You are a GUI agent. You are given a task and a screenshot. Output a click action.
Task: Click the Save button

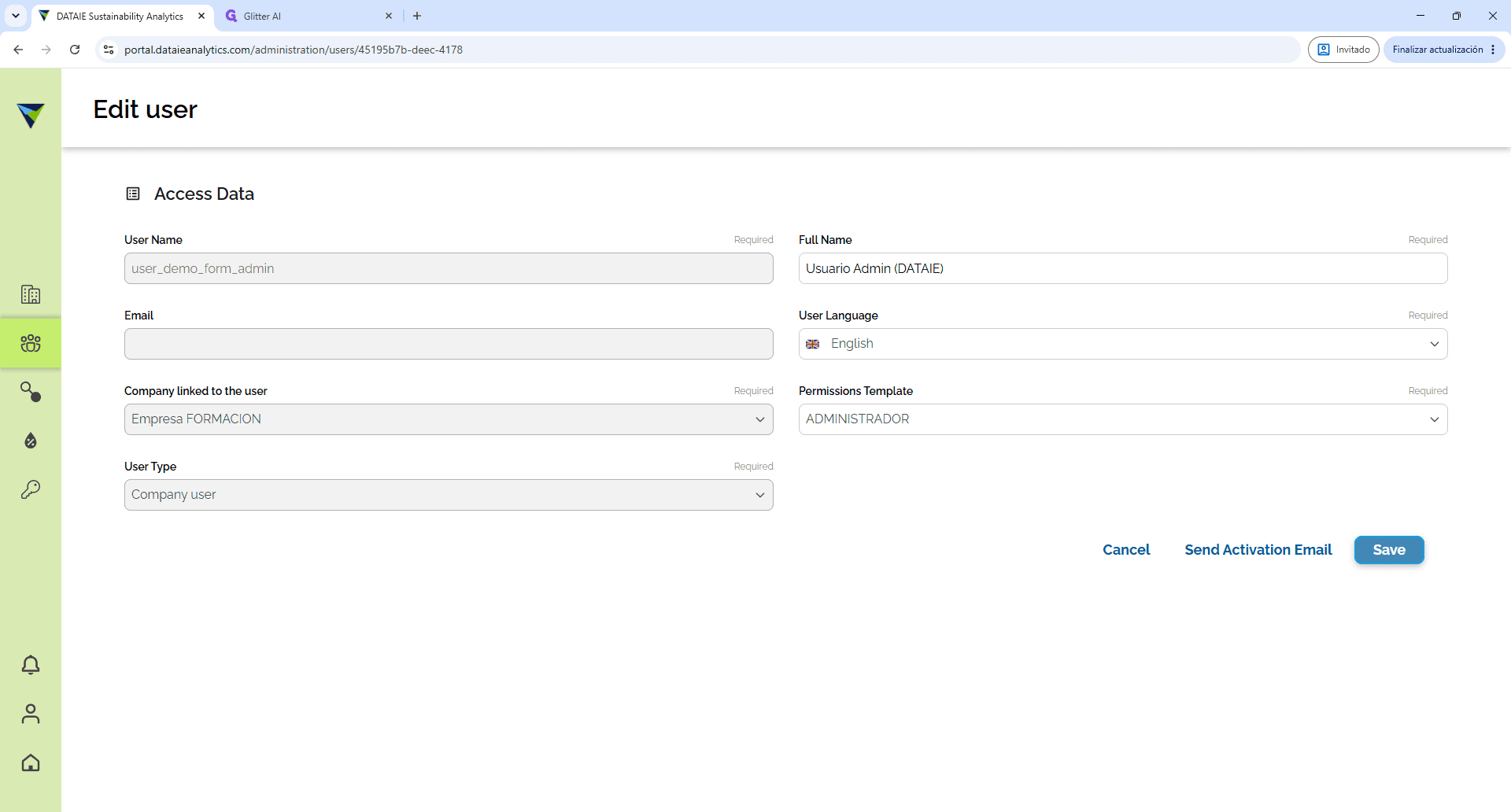(1389, 550)
